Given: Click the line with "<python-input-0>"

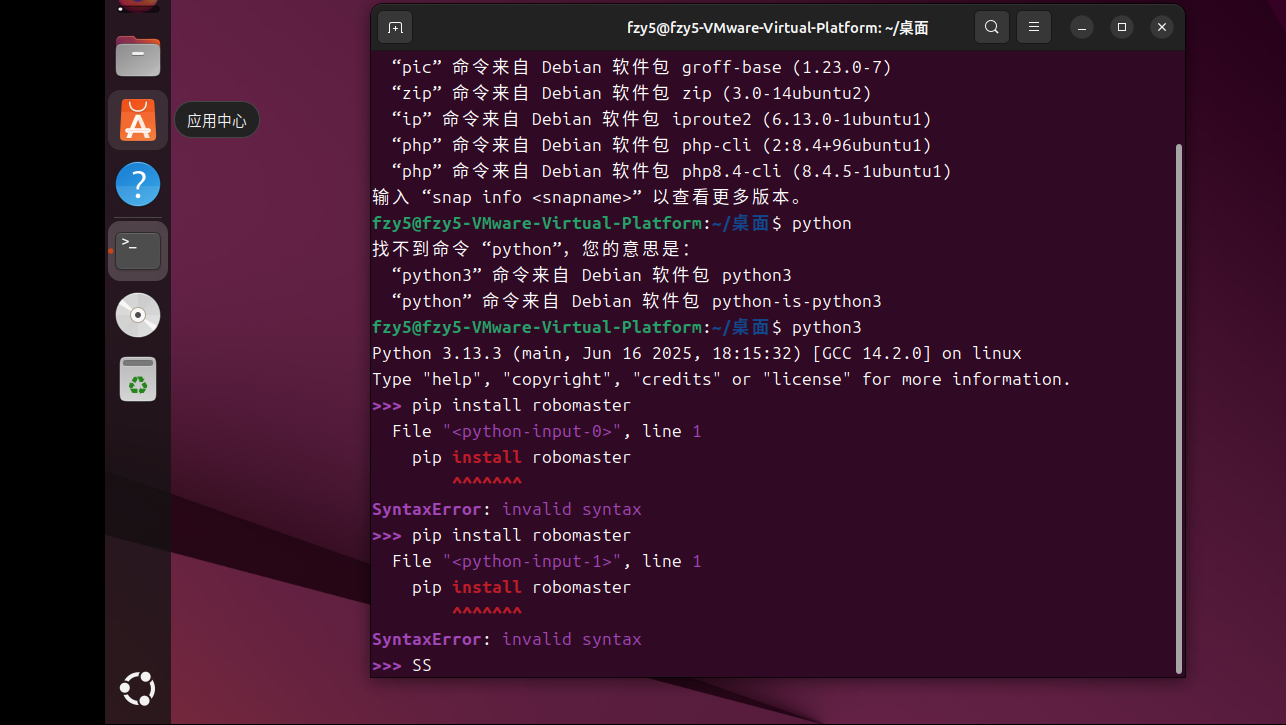Looking at the screenshot, I should click(x=546, y=432).
